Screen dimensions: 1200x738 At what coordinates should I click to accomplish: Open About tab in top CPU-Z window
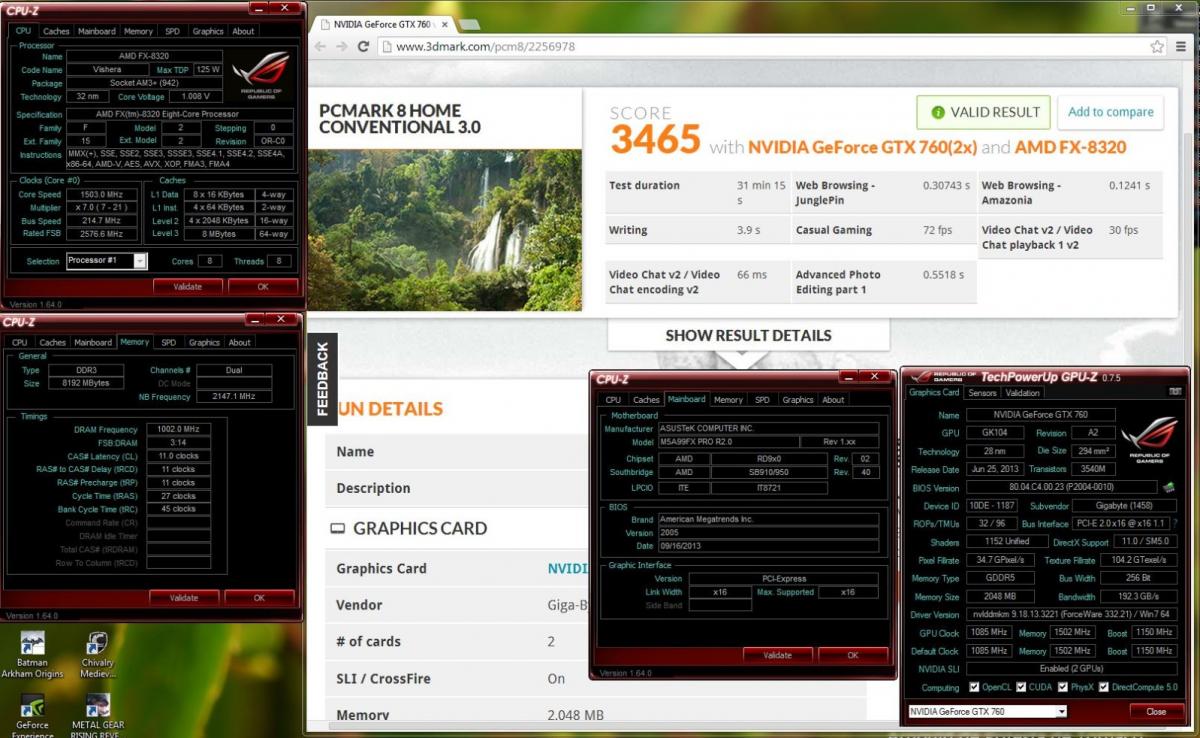243,31
